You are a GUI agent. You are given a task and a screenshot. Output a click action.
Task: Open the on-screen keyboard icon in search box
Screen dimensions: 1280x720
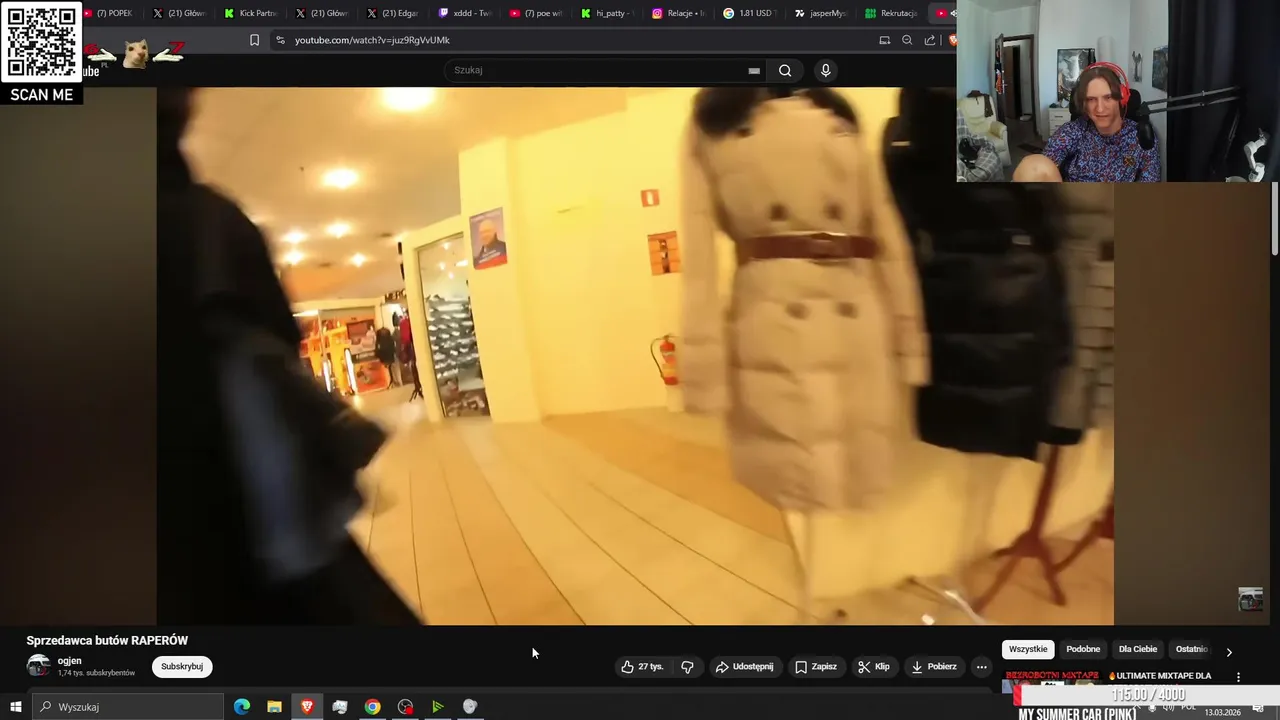coord(753,70)
